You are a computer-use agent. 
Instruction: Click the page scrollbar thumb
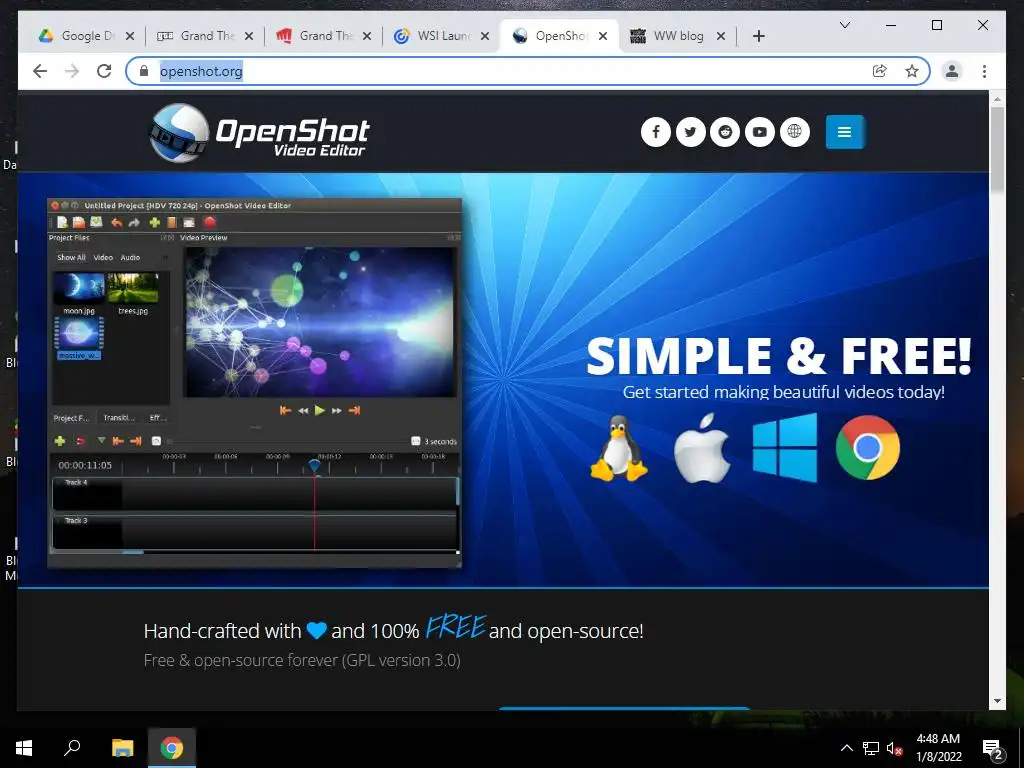(x=997, y=150)
